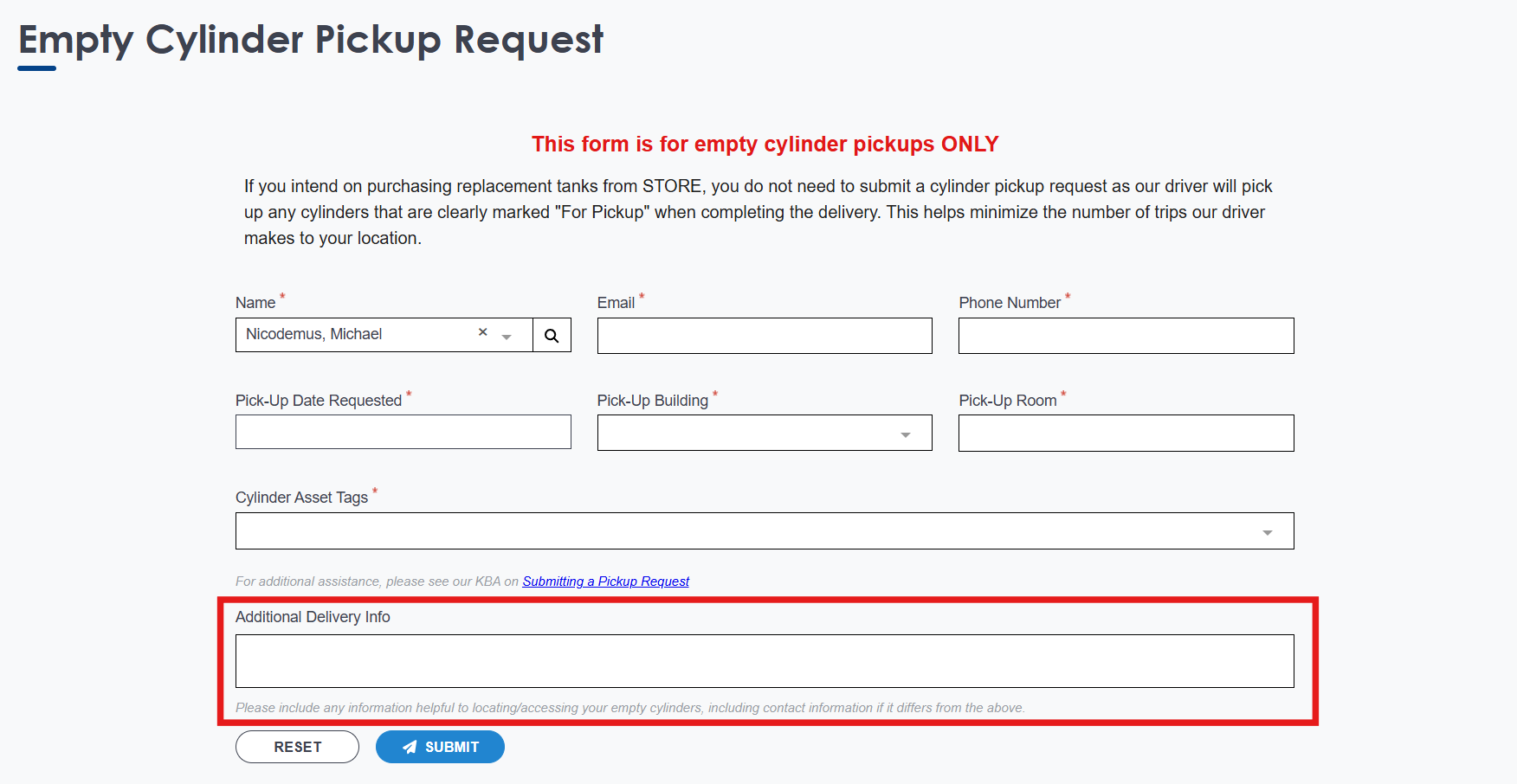Expand the Name dropdown arrow
Viewport: 1517px width, 784px height.
[507, 337]
